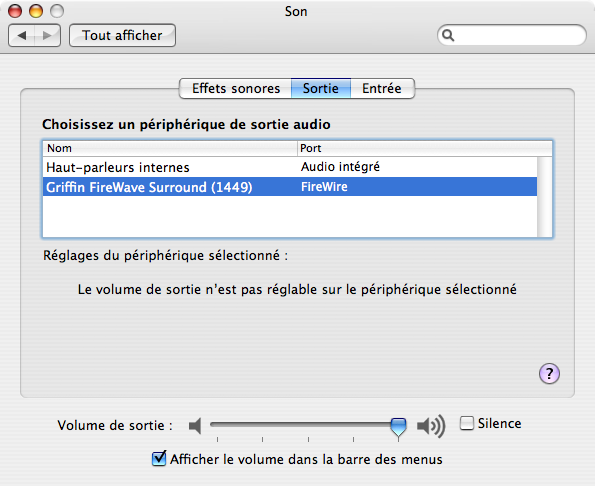This screenshot has width=595, height=486.
Task: Click the Port column header
Action: pyautogui.click(x=425, y=148)
